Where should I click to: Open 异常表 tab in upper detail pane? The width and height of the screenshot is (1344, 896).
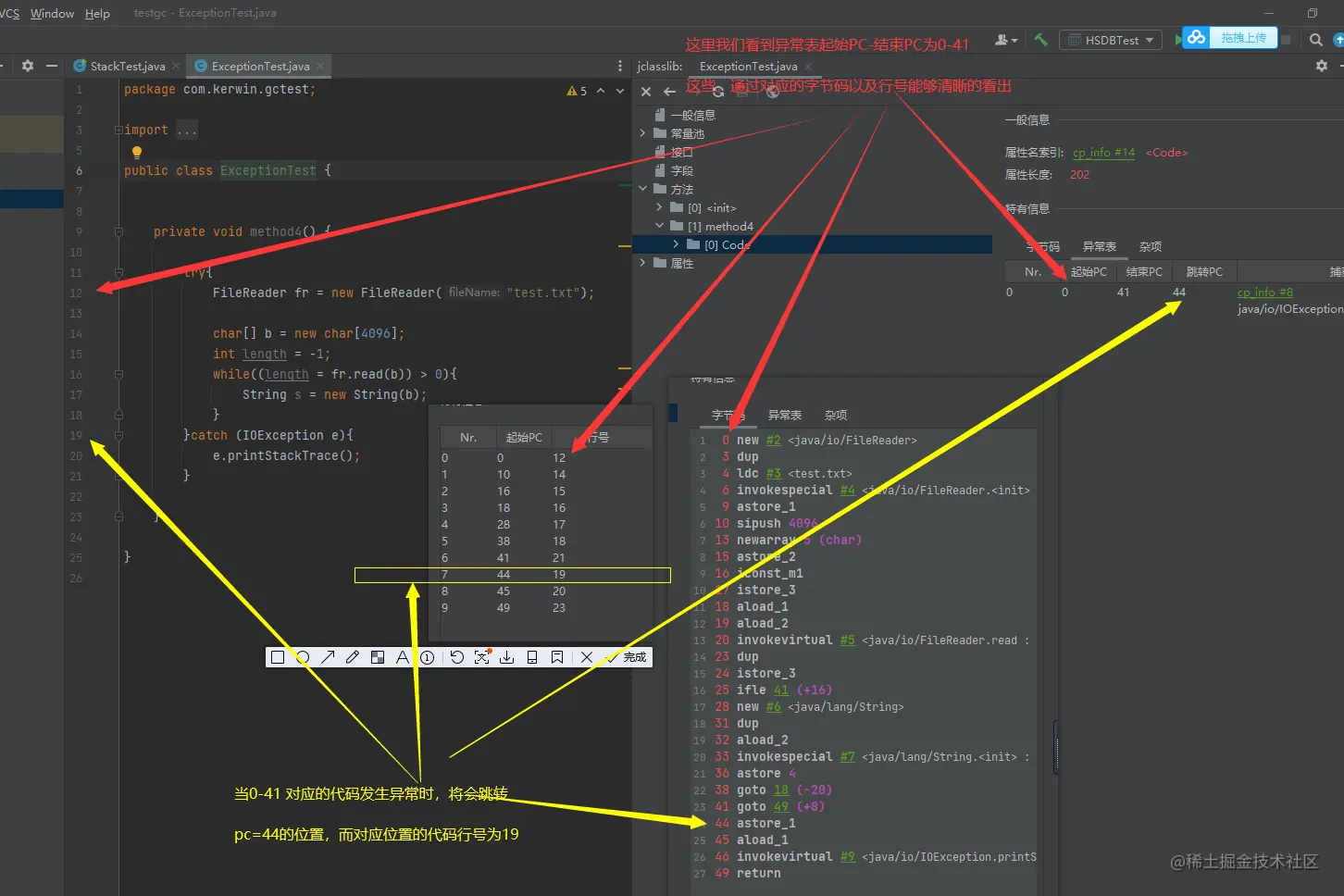tap(1100, 246)
